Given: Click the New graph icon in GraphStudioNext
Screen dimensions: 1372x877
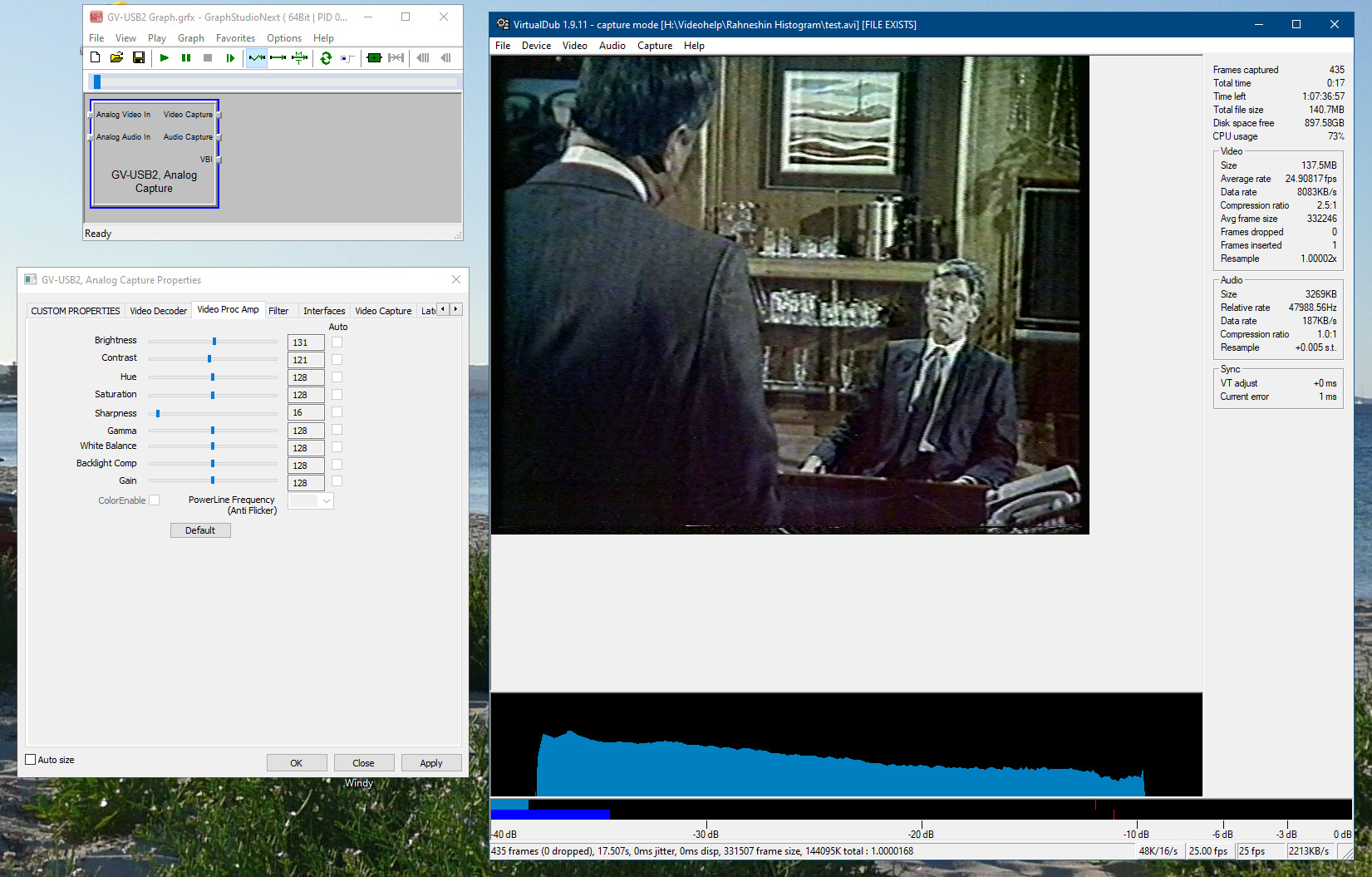Looking at the screenshot, I should tap(95, 57).
